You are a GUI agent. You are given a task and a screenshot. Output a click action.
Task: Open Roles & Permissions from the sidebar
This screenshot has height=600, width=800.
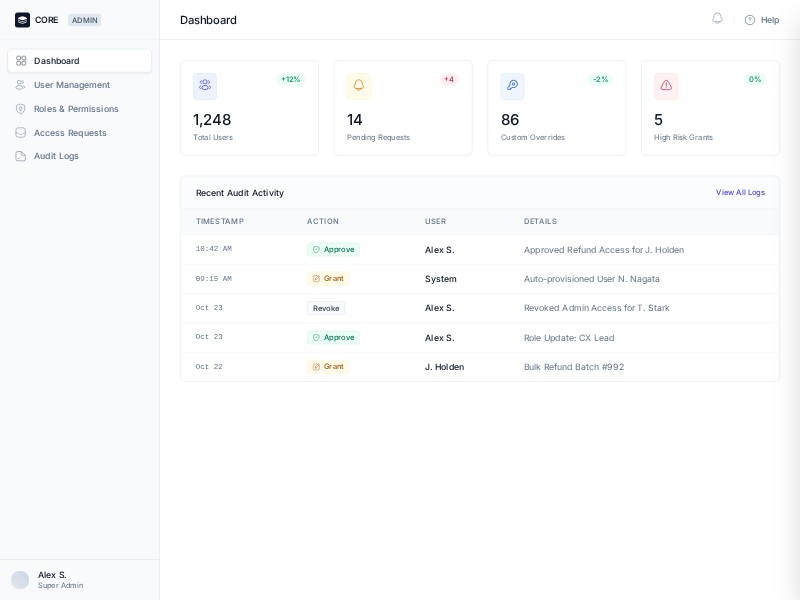tap(75, 109)
